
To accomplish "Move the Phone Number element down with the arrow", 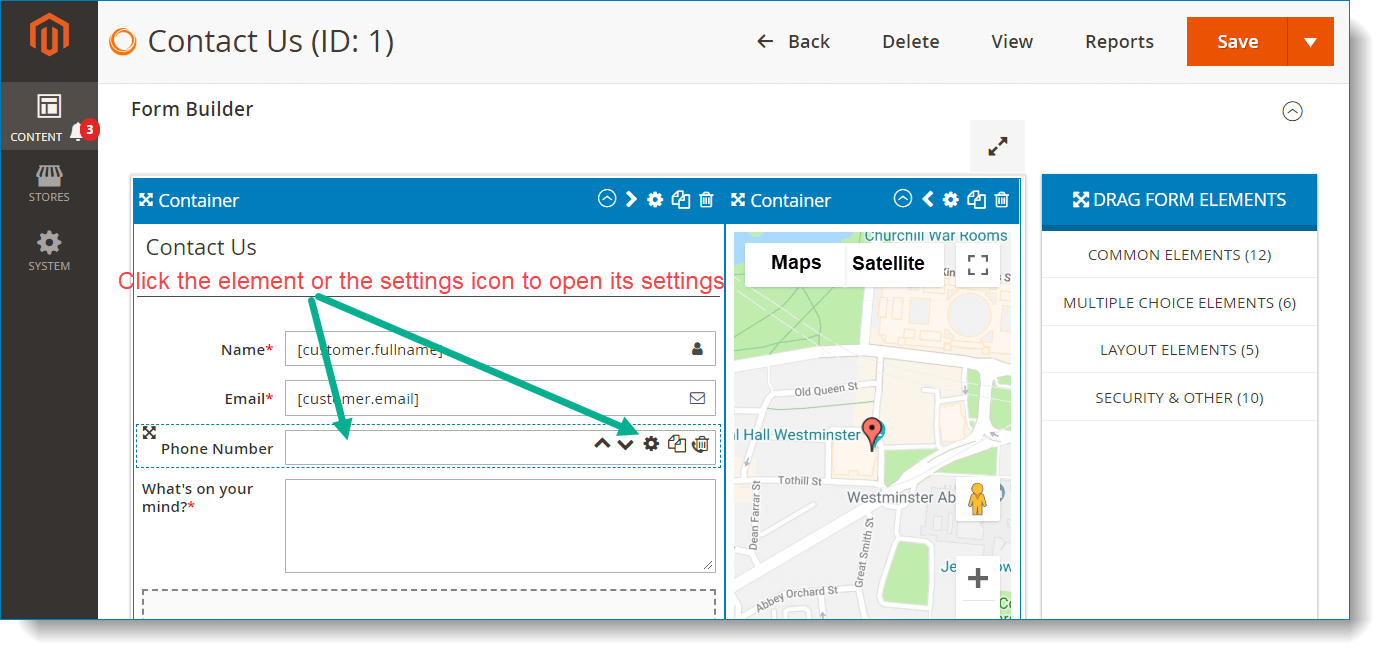I will tap(626, 443).
